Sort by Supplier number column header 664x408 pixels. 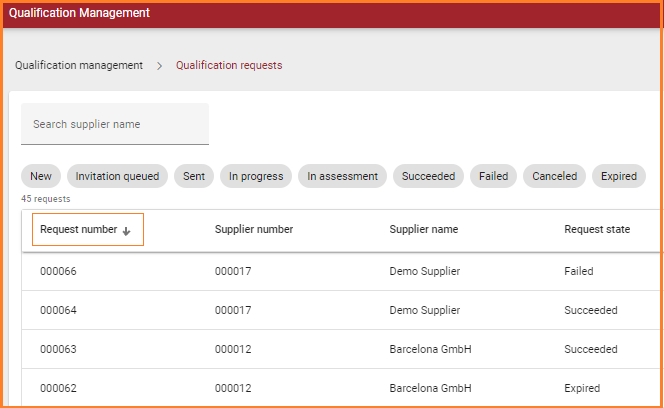pos(254,230)
